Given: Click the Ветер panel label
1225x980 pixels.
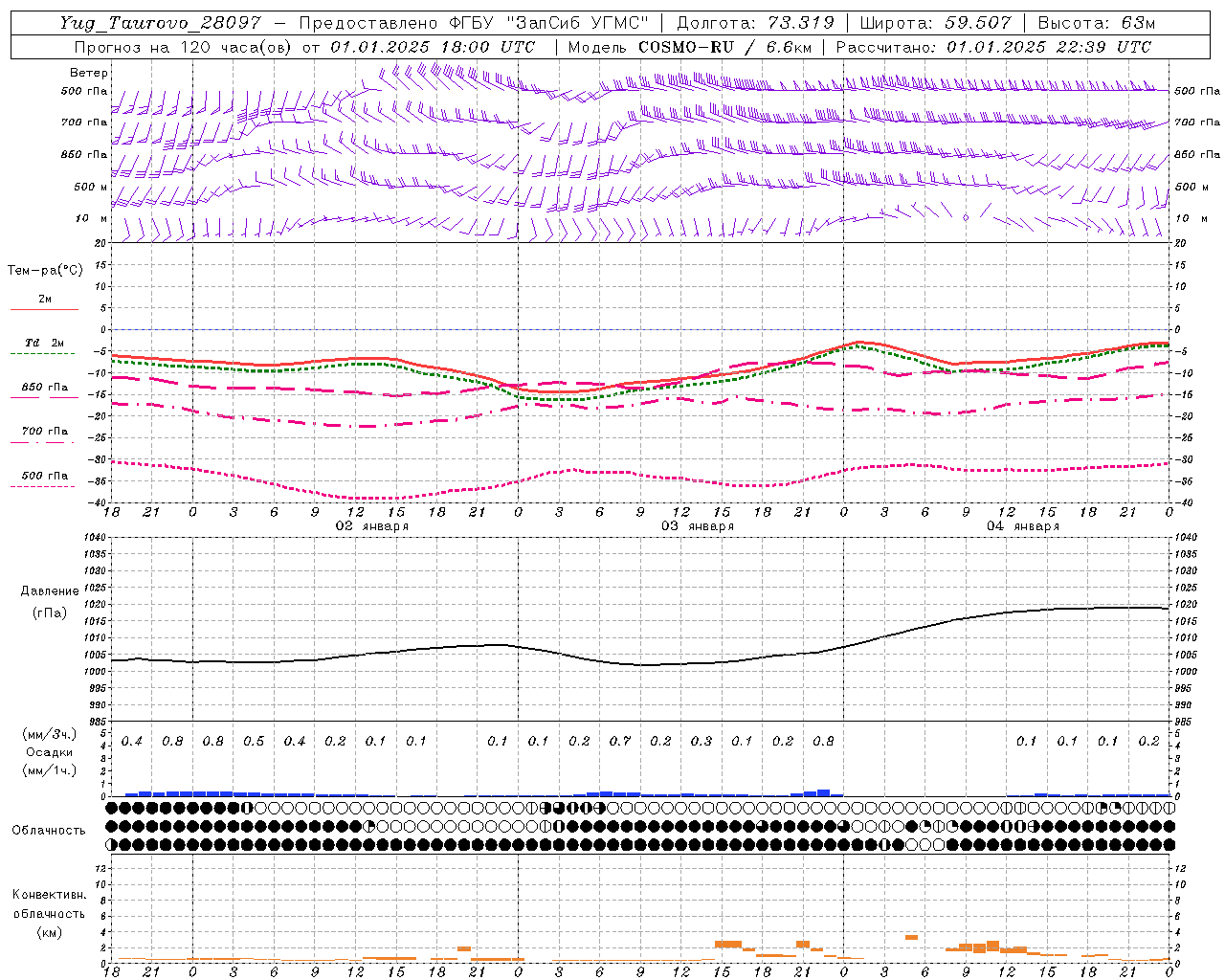Looking at the screenshot, I should point(89,73).
